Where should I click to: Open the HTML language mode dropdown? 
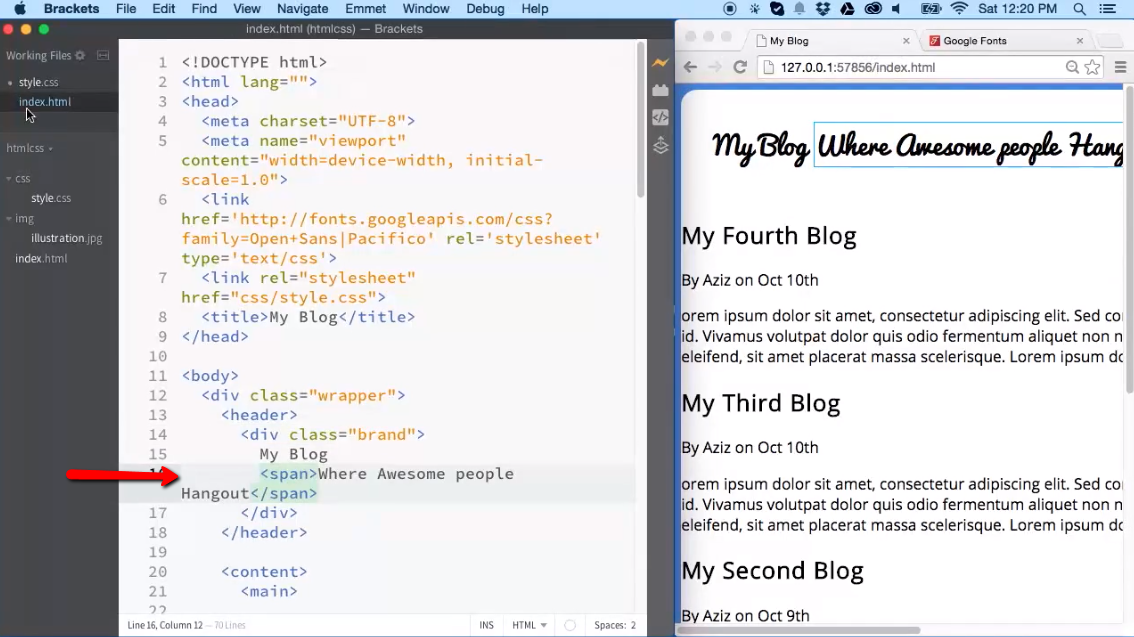point(528,624)
